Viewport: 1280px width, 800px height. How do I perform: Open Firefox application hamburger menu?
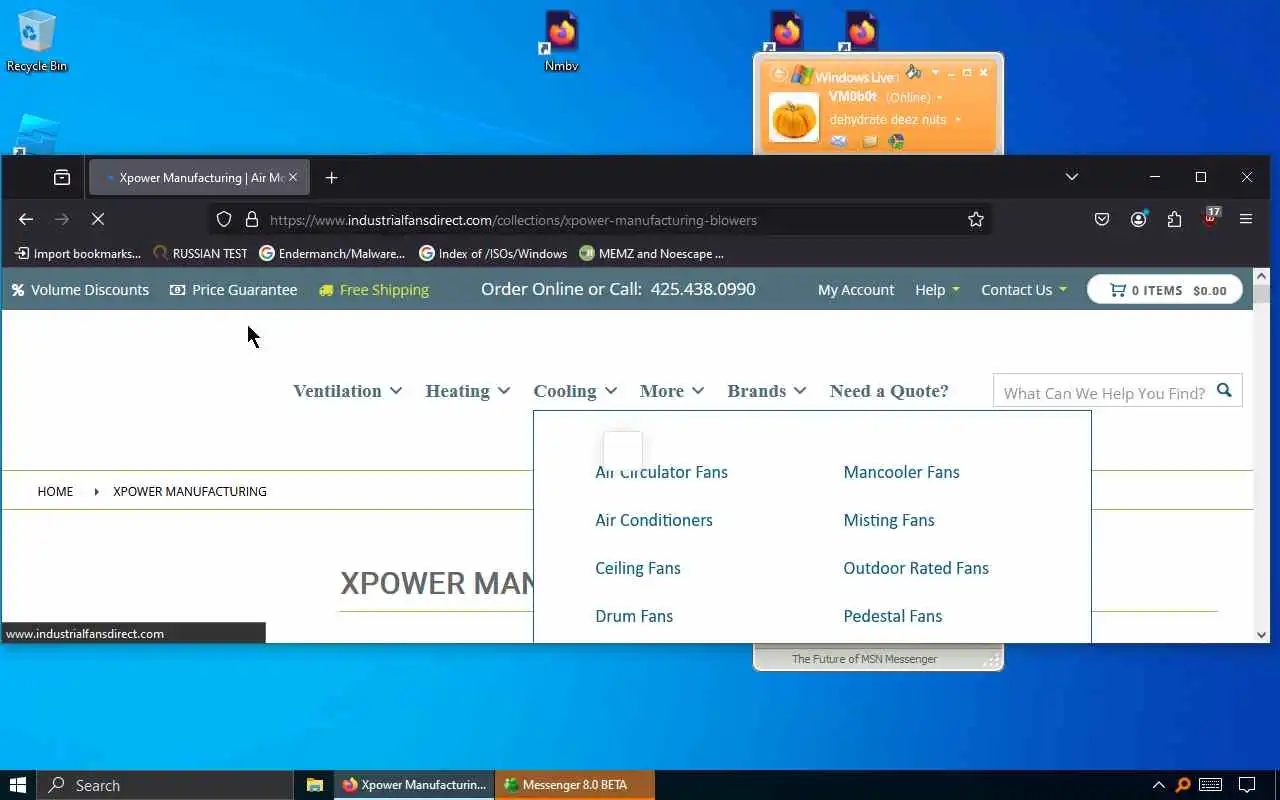point(1246,220)
